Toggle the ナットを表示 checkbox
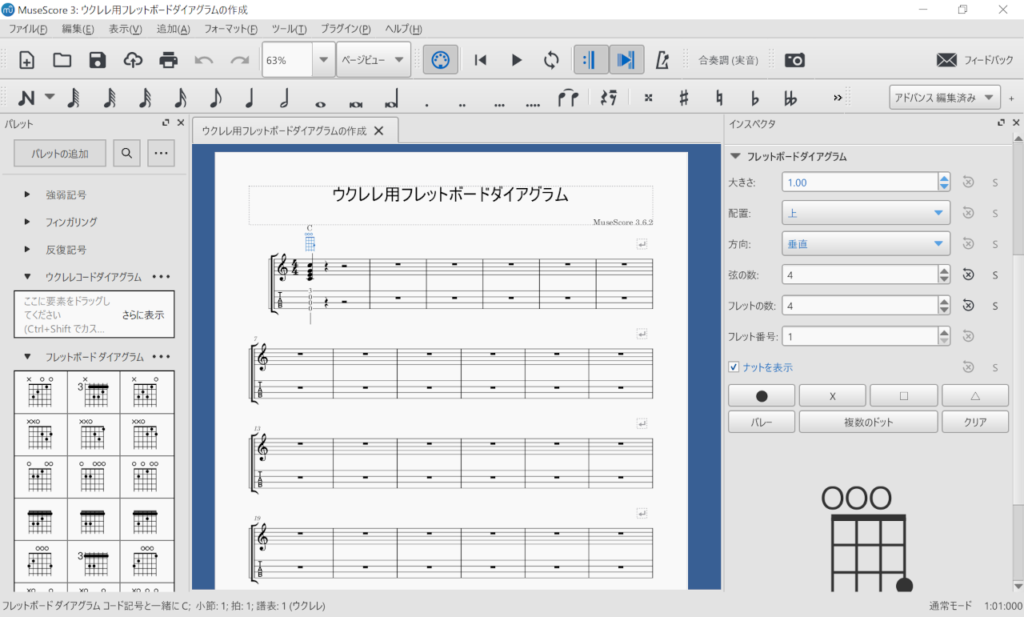1024x617 pixels. pos(735,367)
